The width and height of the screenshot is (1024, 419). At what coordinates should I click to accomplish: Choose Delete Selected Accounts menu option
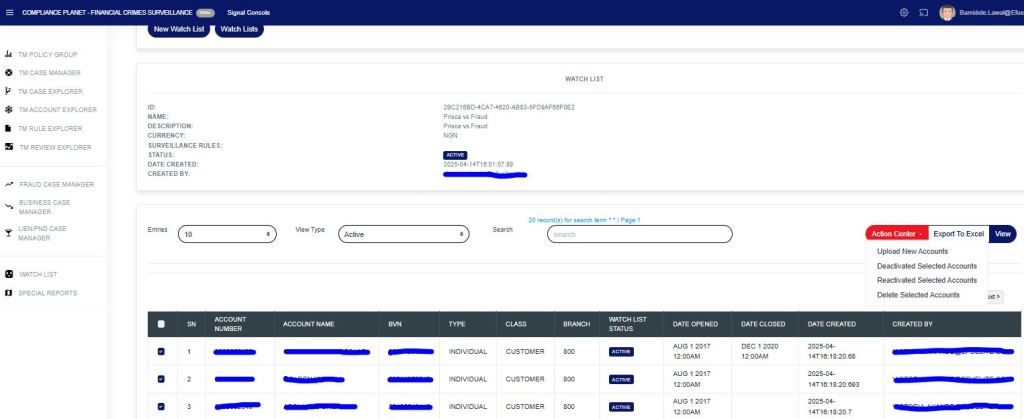tap(917, 295)
